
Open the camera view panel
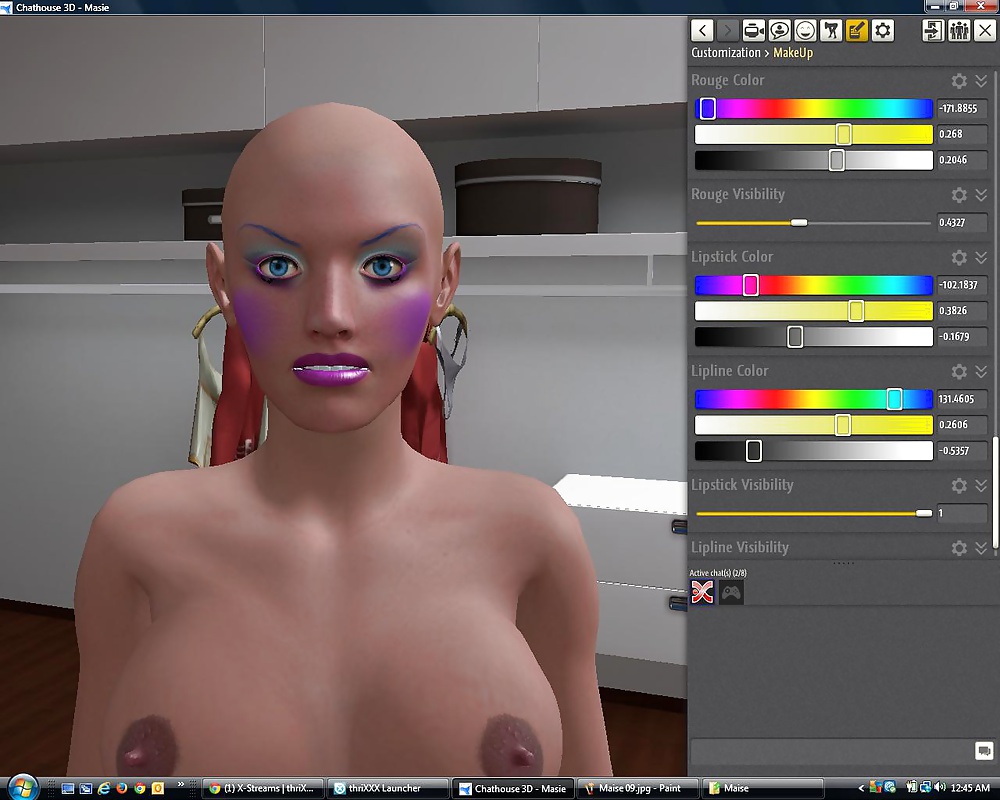(753, 30)
